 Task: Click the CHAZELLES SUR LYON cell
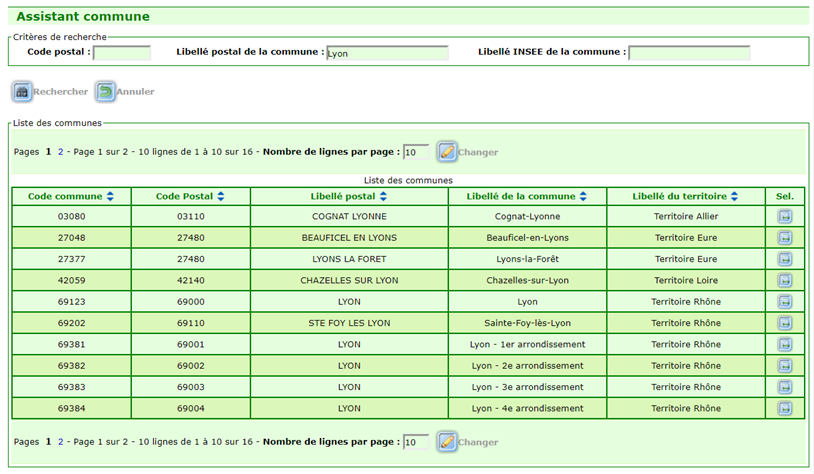tap(349, 280)
